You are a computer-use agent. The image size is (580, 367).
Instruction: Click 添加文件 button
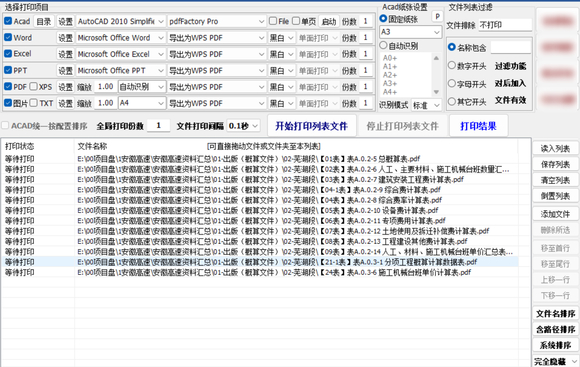tap(555, 214)
